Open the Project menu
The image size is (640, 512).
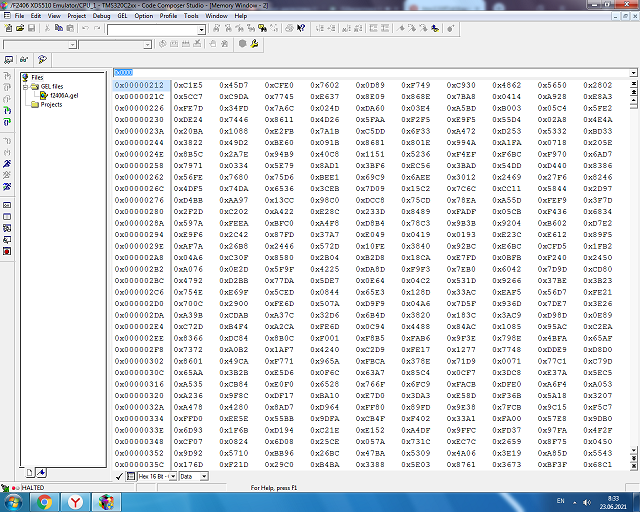pos(77,16)
